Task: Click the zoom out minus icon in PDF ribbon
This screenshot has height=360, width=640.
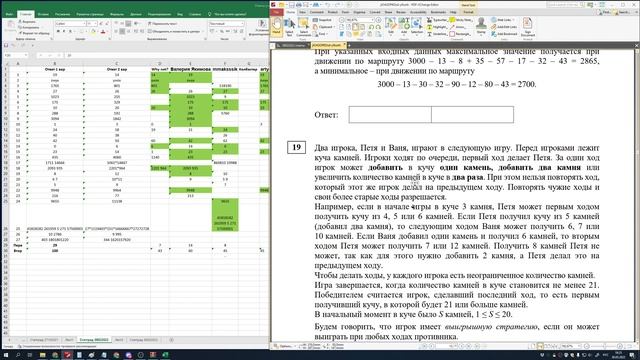Action: 342,20
